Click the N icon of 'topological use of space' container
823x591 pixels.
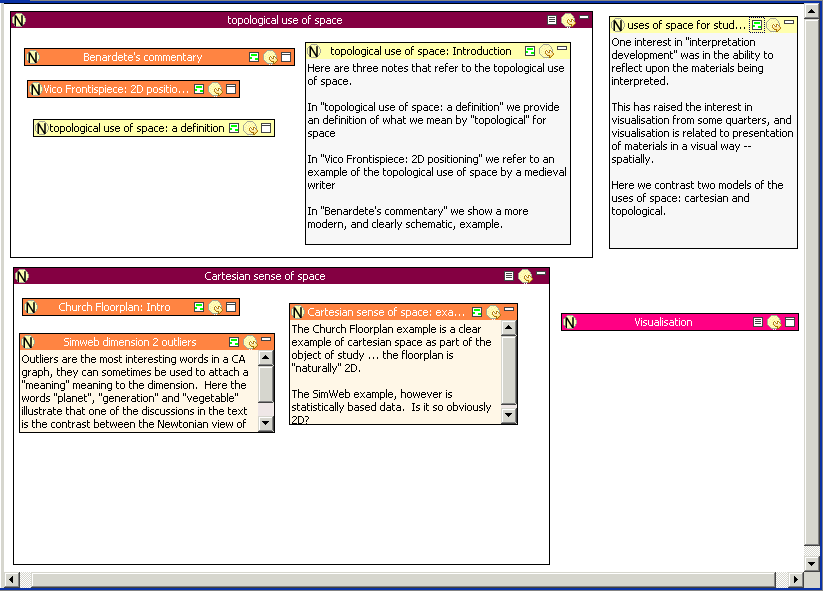click(19, 20)
